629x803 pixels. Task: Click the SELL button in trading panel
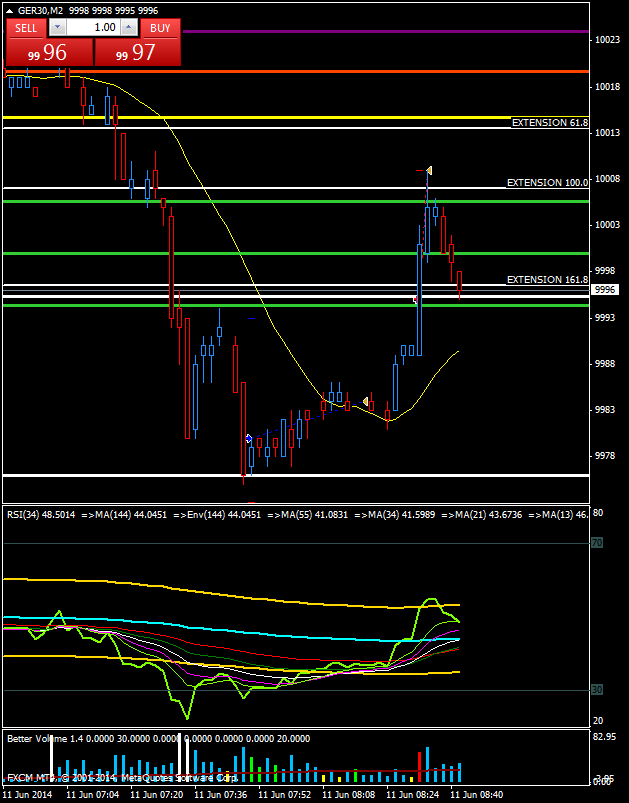coord(26,28)
